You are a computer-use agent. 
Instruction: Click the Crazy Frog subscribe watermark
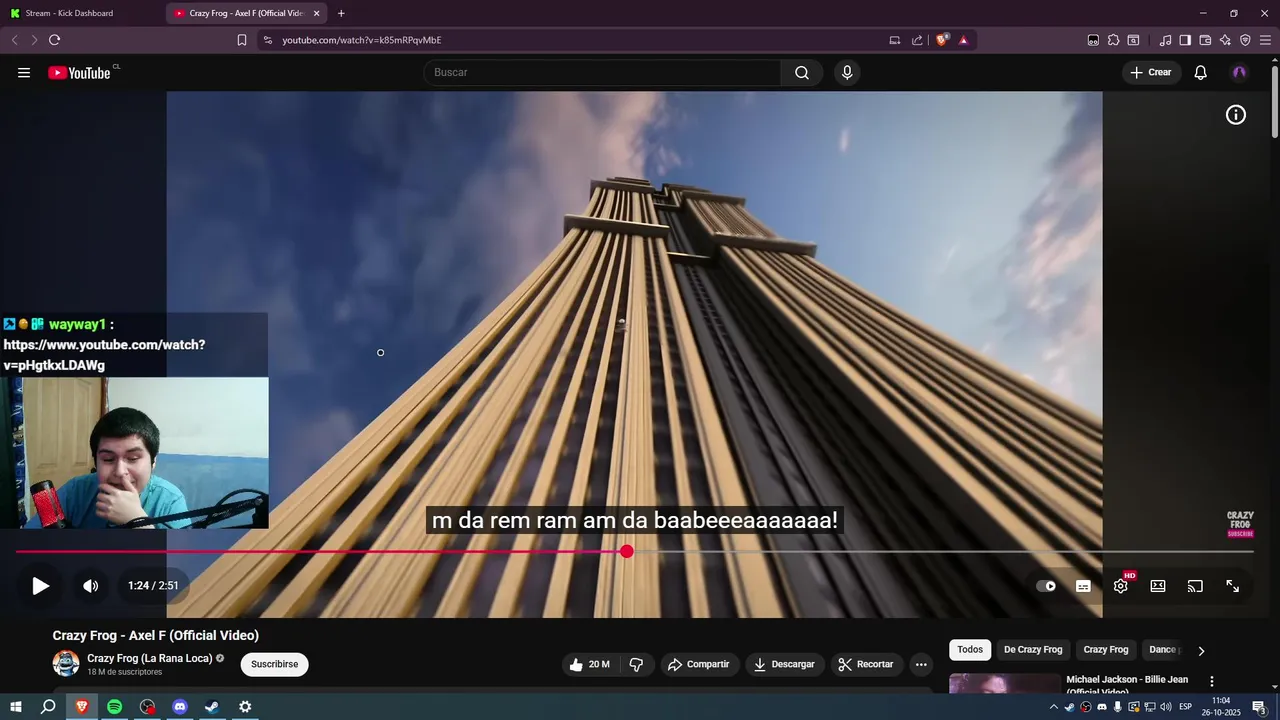point(1240,525)
